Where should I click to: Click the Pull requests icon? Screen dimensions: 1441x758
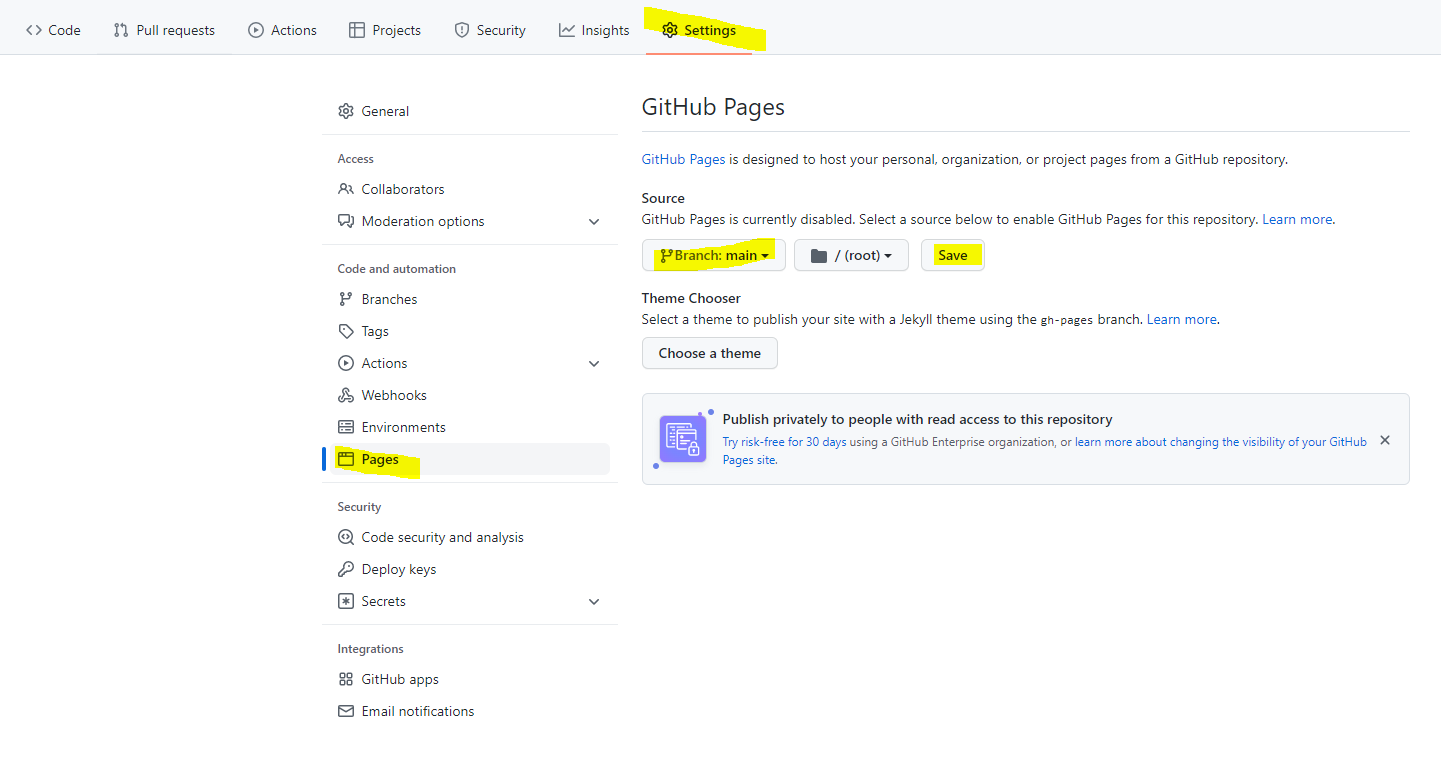(121, 30)
